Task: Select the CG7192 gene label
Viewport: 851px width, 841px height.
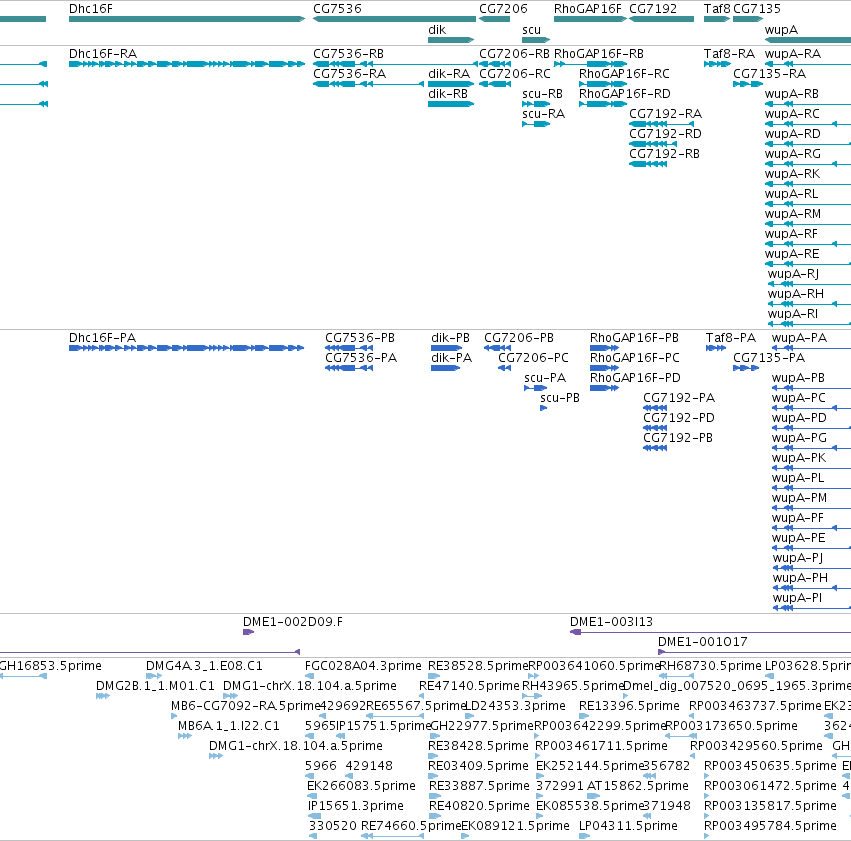Action: coord(653,9)
